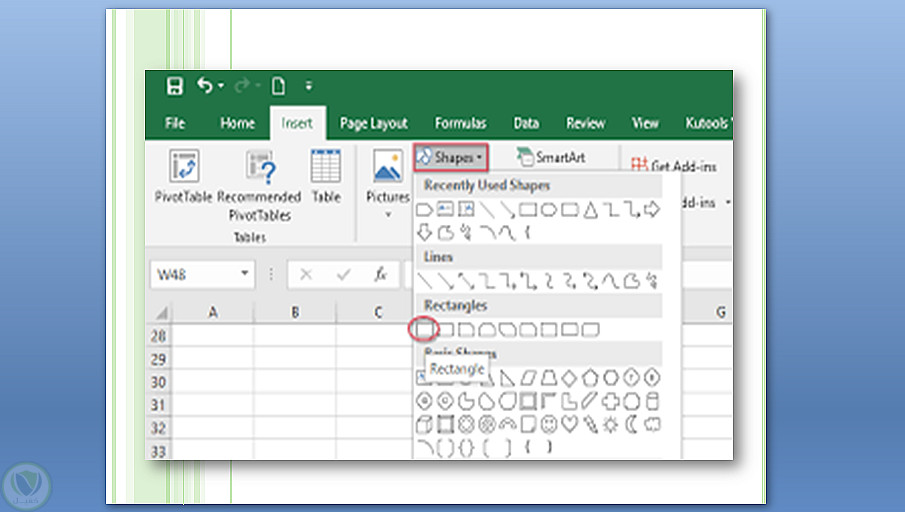Click the Undo arrow icon
The width and height of the screenshot is (905, 512).
click(x=204, y=85)
